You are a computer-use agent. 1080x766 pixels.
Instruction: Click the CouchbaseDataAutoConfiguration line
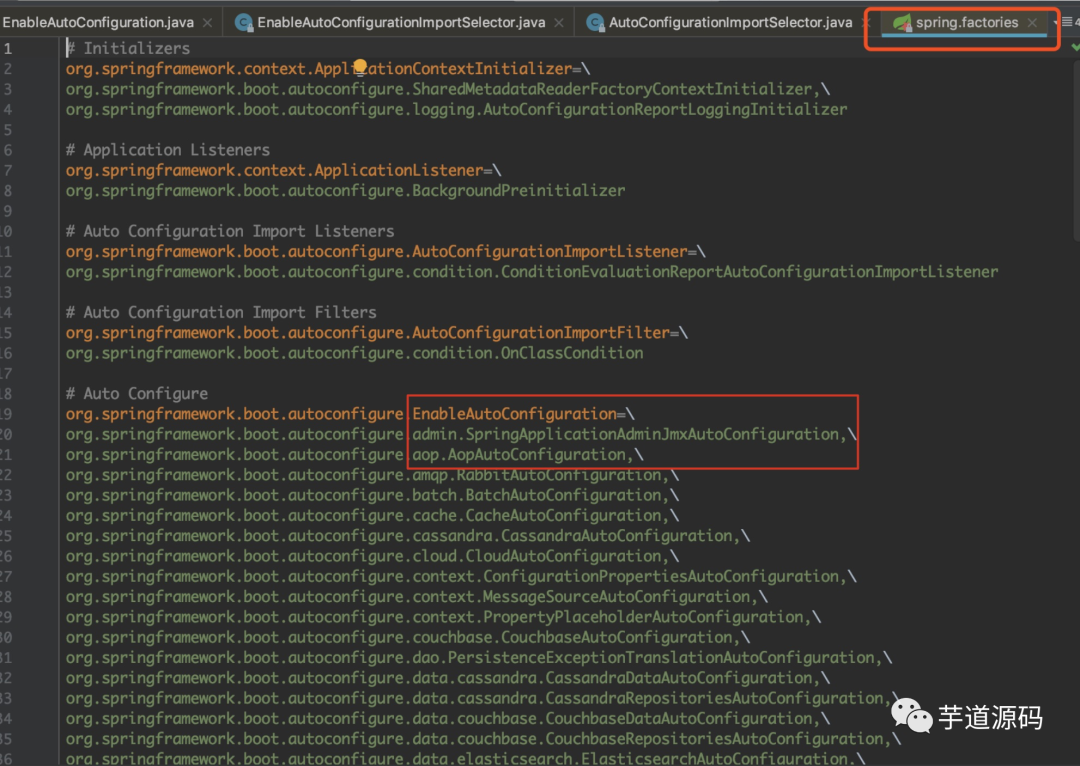click(x=448, y=719)
